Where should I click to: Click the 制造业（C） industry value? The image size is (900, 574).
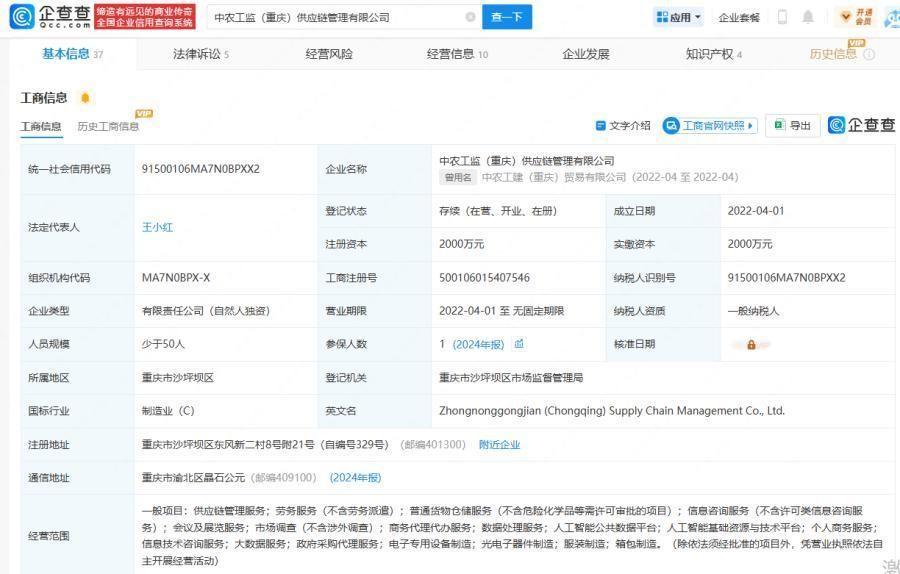coord(168,411)
